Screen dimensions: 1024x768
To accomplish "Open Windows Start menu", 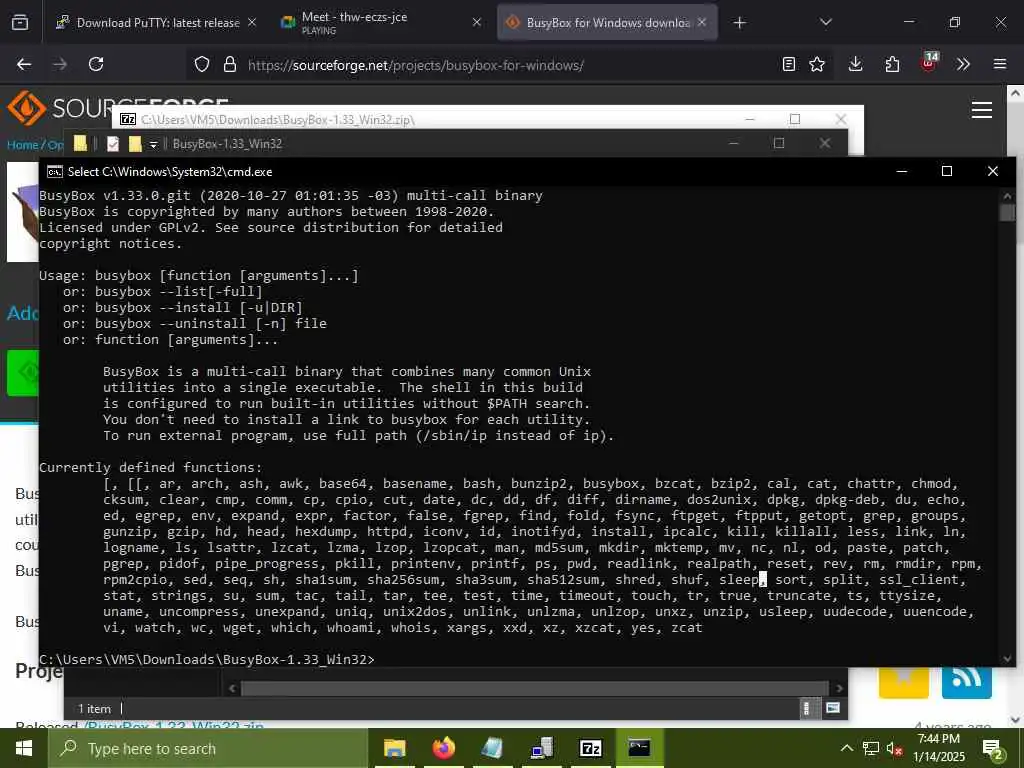I will pos(24,748).
